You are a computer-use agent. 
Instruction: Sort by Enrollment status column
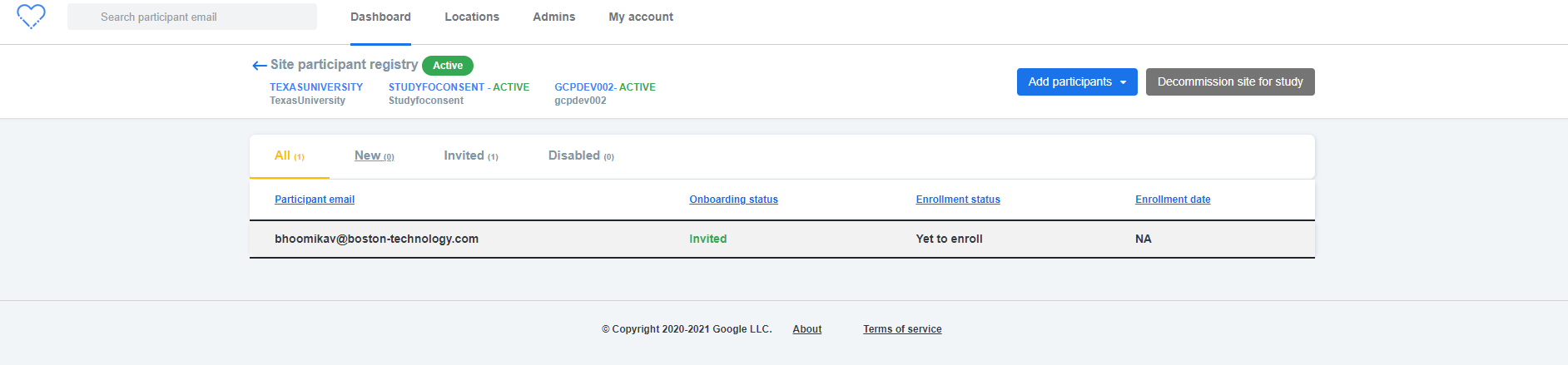(957, 200)
